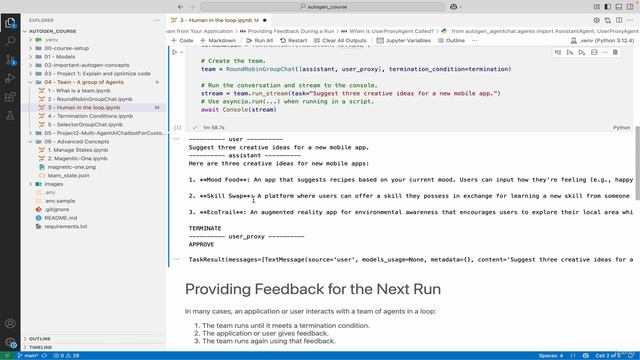Viewport: 640px width, 360px height.
Task: Add a new Markdown cell
Action: (x=218, y=40)
